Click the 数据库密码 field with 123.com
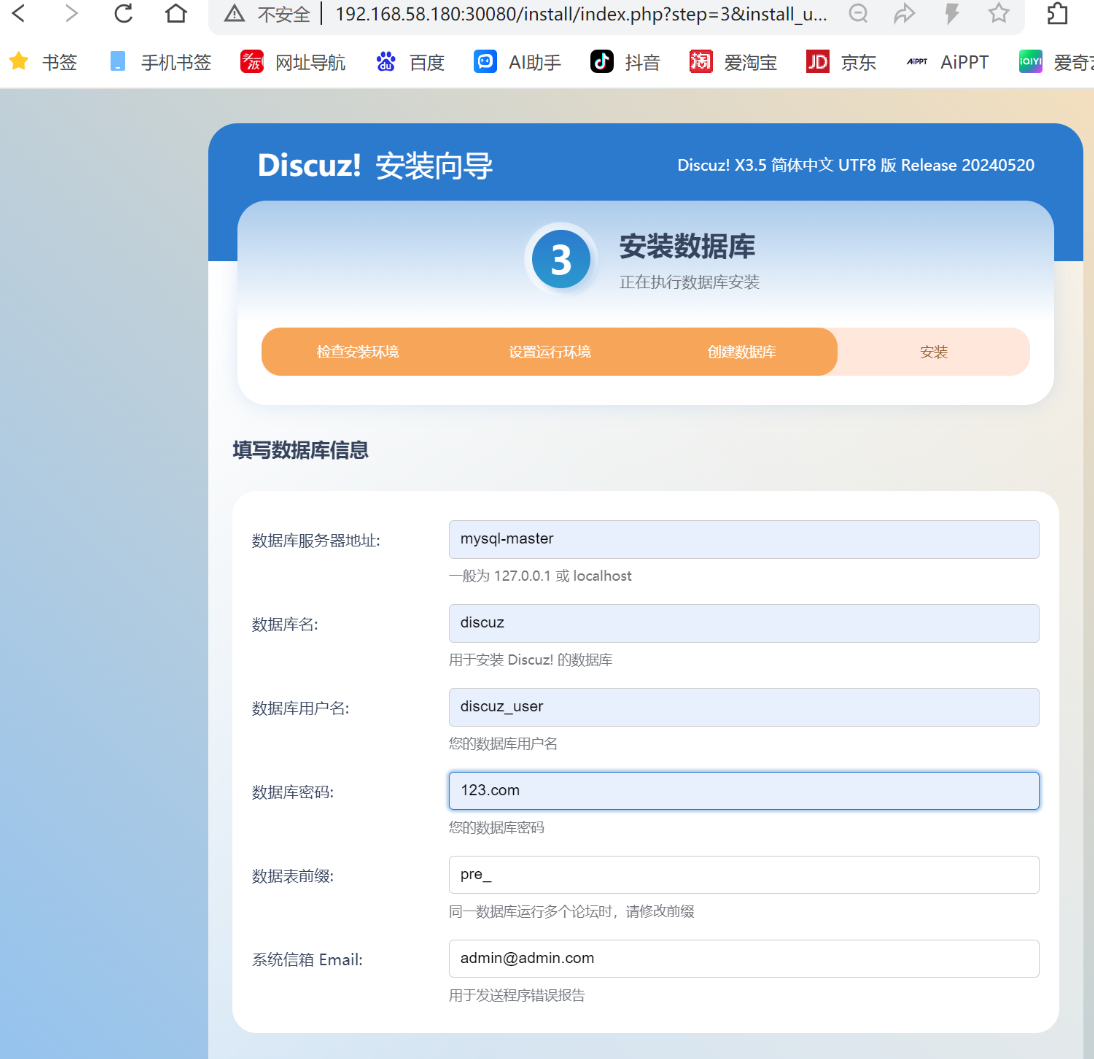Image resolution: width=1094 pixels, height=1059 pixels. [x=744, y=790]
